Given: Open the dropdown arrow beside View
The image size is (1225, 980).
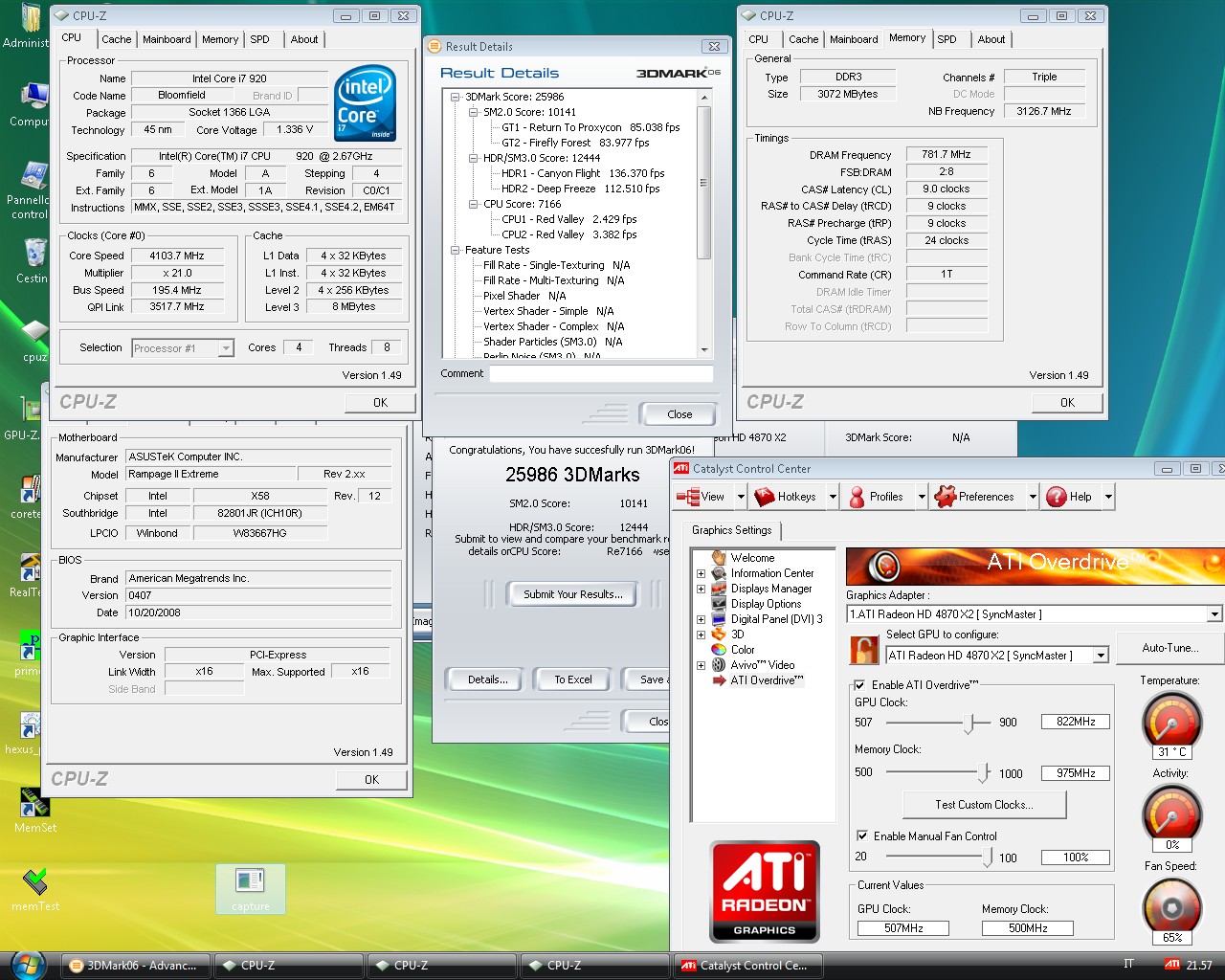Looking at the screenshot, I should [x=740, y=497].
